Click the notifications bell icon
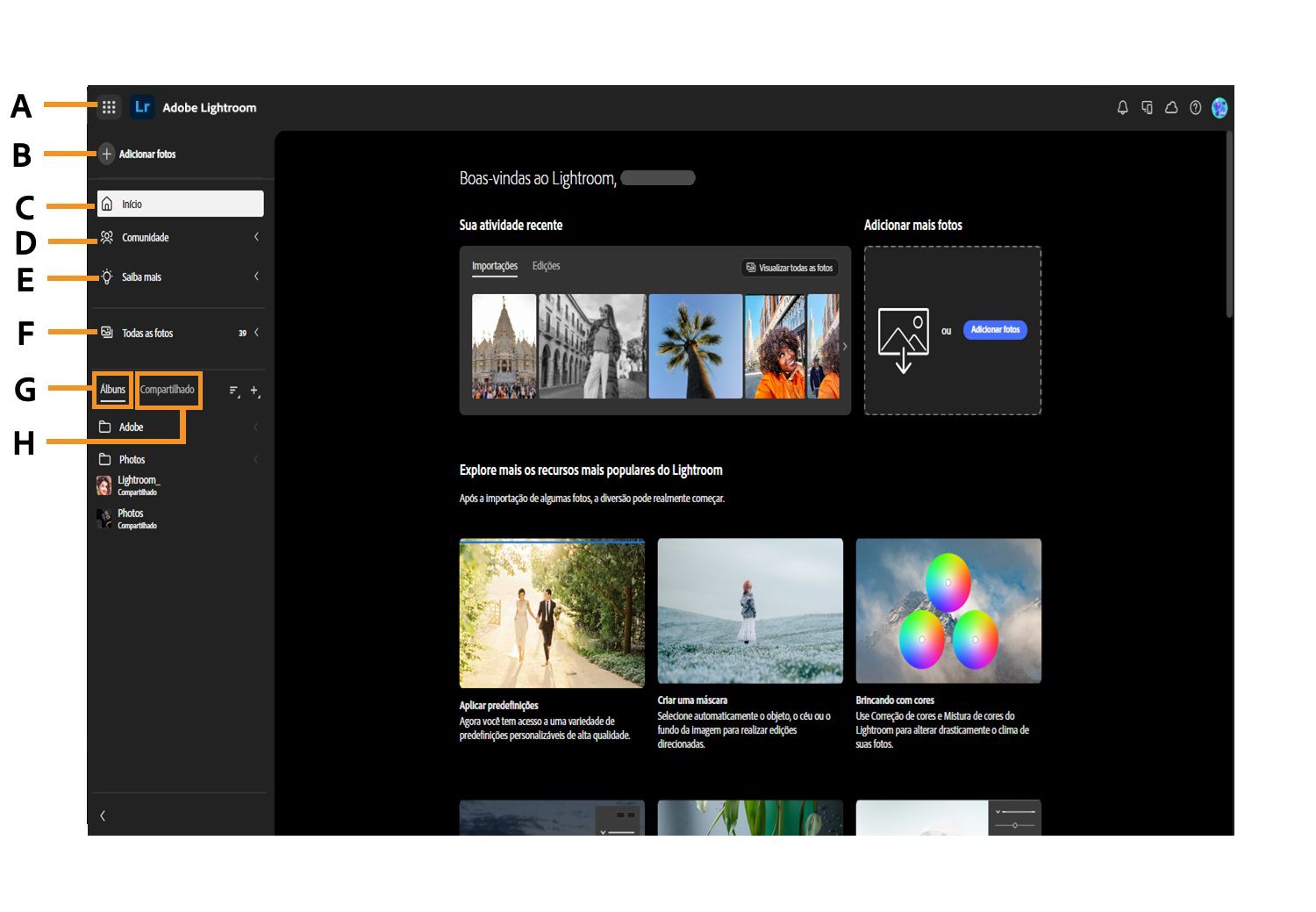Screen dimensions: 1316x912 (x=1122, y=107)
